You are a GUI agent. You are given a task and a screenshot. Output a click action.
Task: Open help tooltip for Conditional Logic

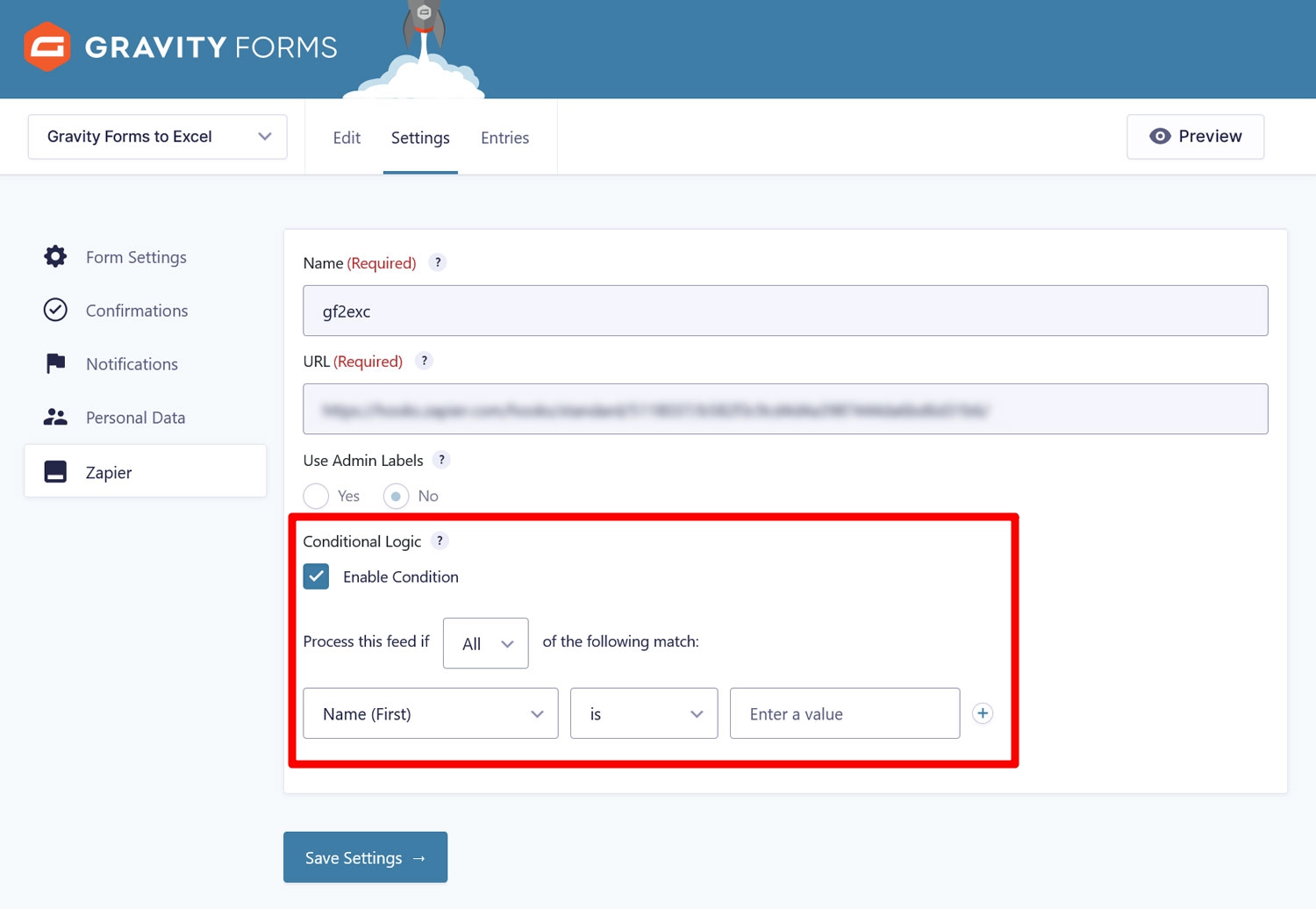point(440,540)
